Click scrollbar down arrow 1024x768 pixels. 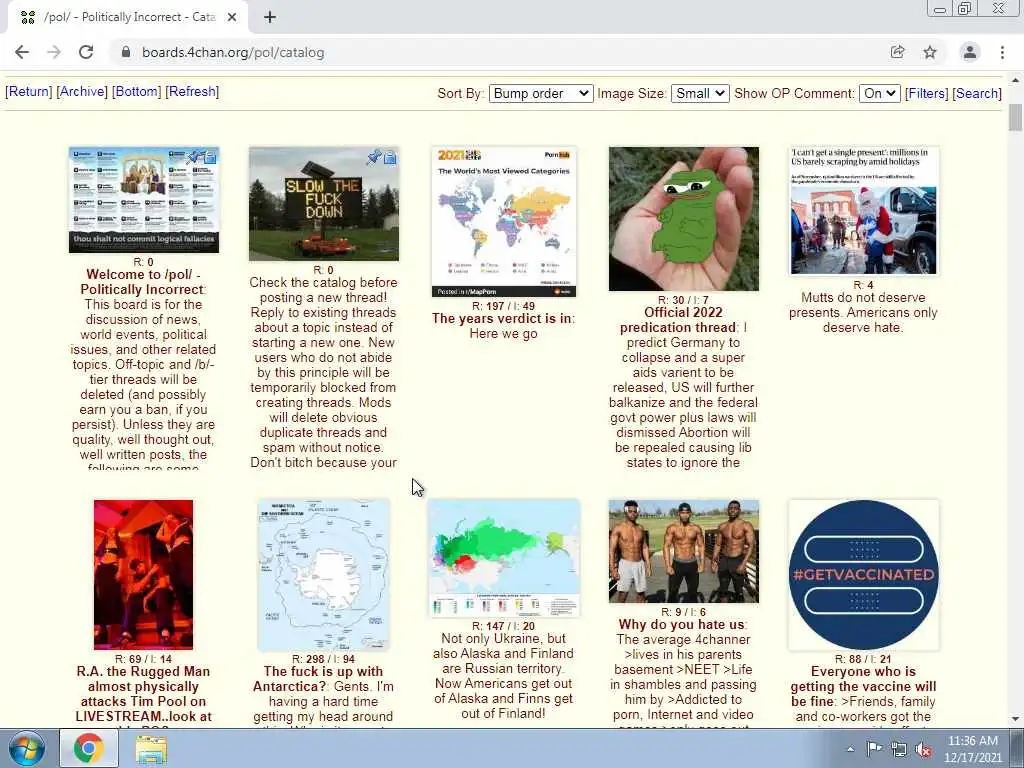1016,719
